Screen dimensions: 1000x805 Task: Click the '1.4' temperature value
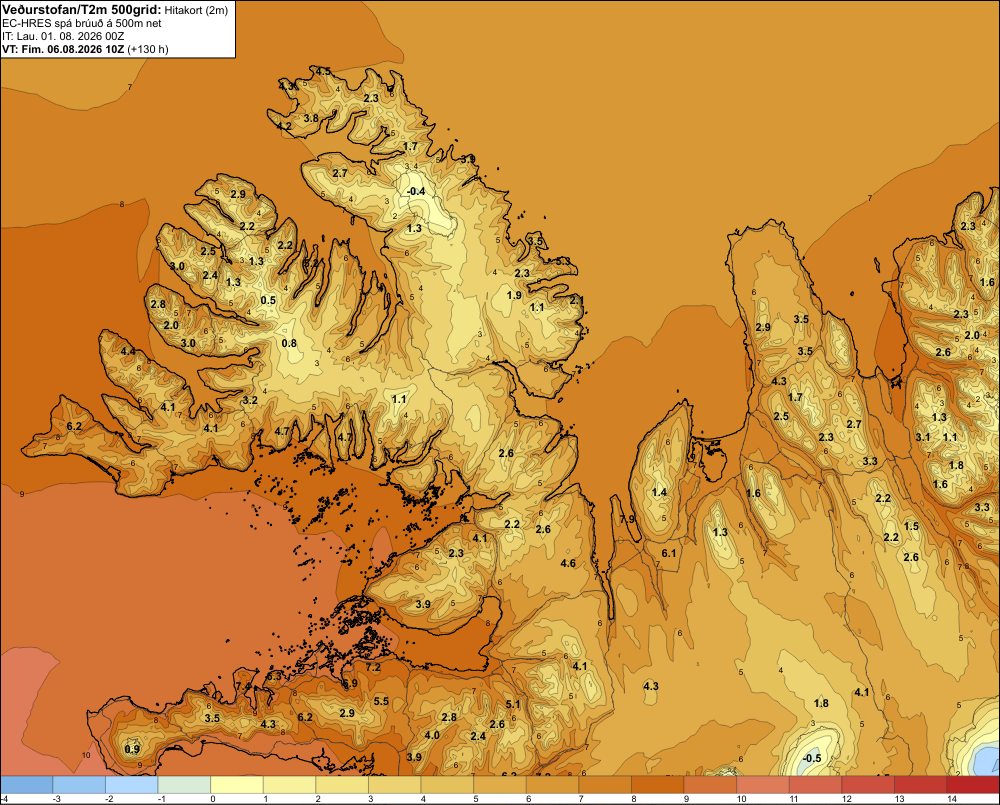point(659,492)
